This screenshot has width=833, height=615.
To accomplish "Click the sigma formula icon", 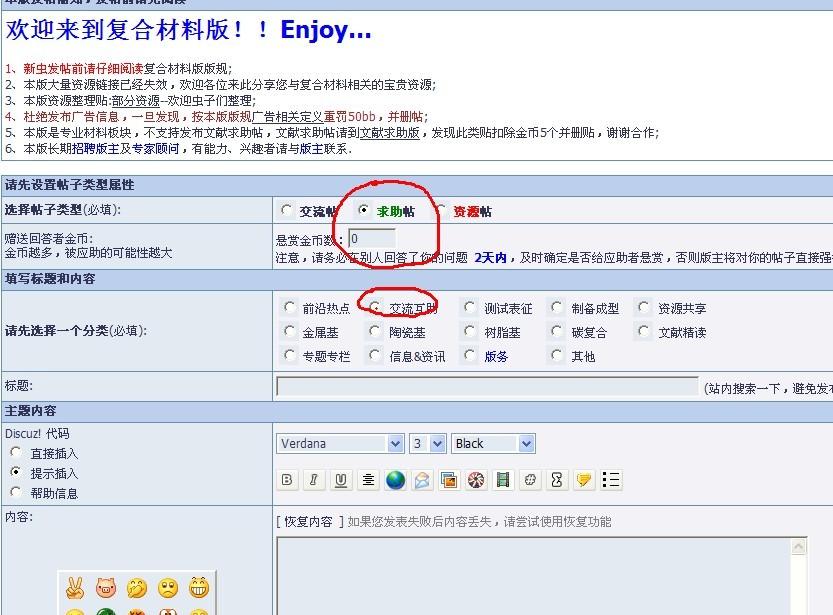I will 557,480.
